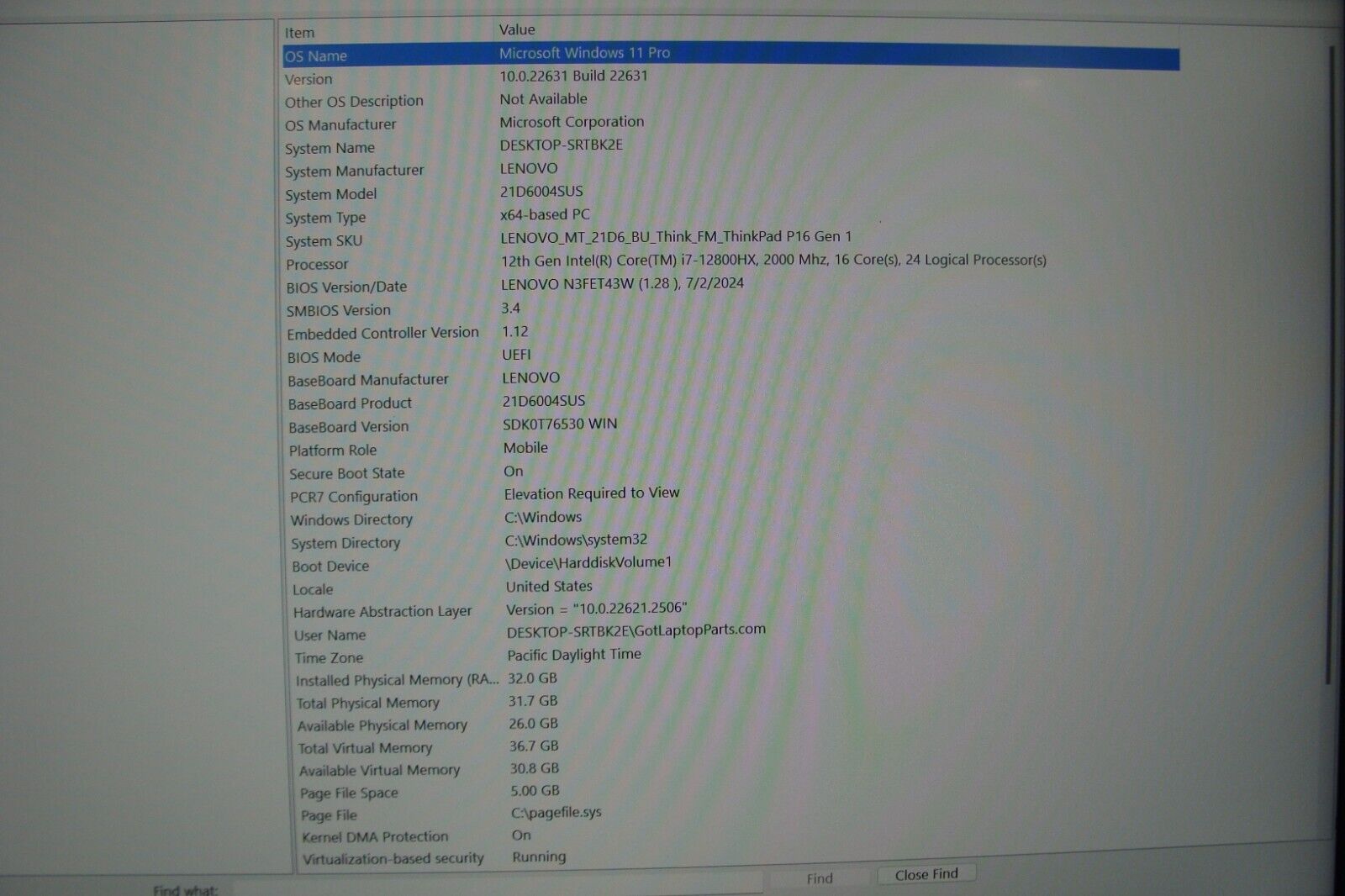Click the System Name value DESKTOP-SRTBK2E
1345x896 pixels.
562,145
